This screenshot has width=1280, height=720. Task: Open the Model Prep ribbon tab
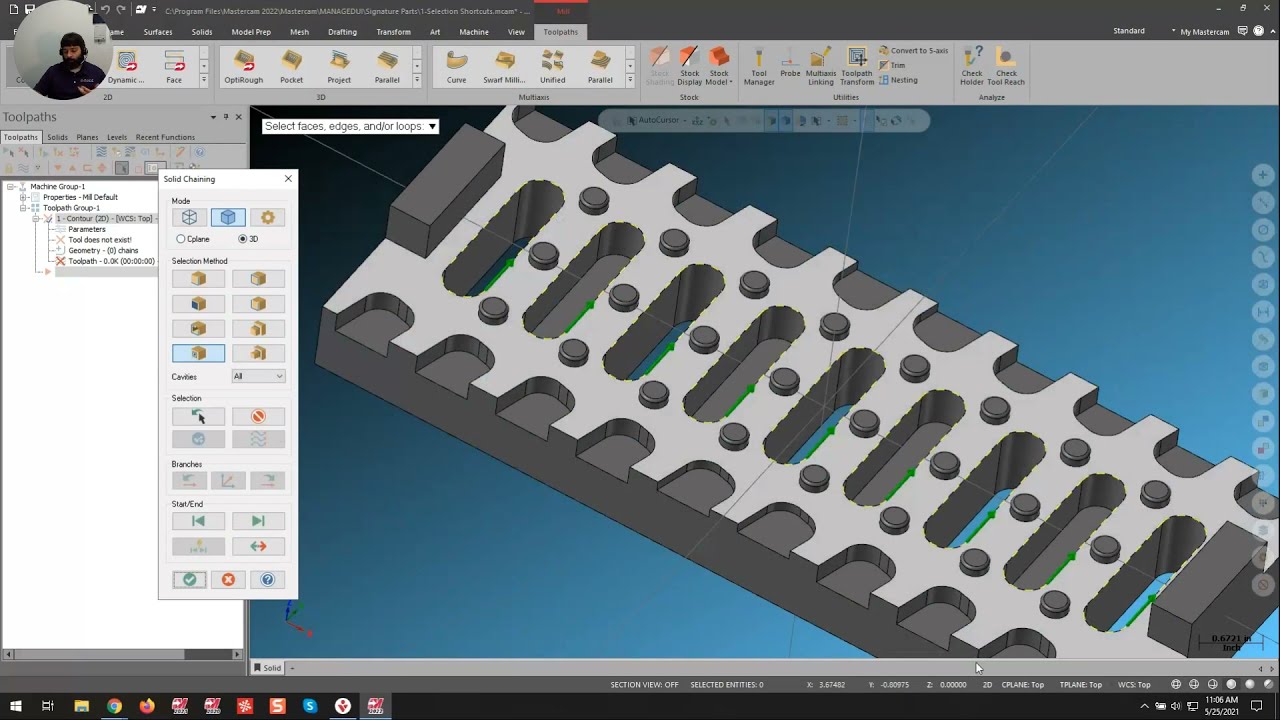(x=251, y=32)
